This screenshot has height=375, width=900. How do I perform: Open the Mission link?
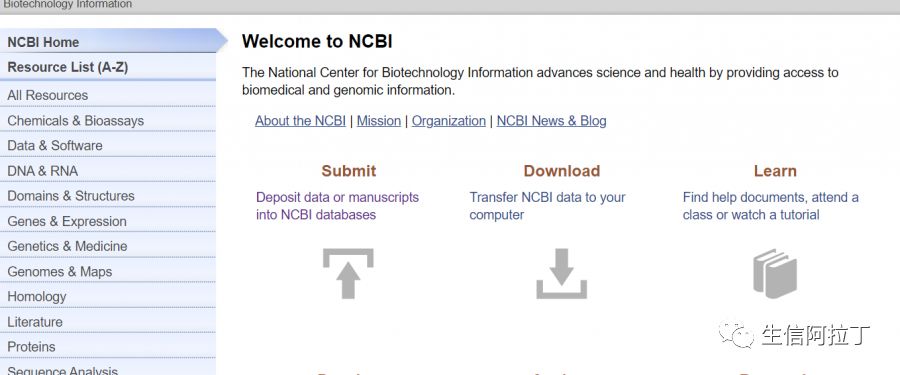pyautogui.click(x=379, y=121)
